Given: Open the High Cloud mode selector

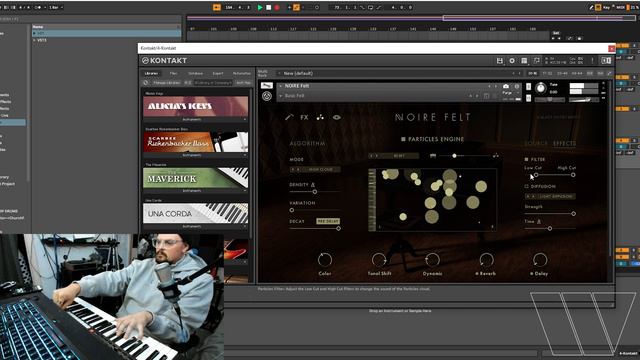Looking at the screenshot, I should [315, 169].
